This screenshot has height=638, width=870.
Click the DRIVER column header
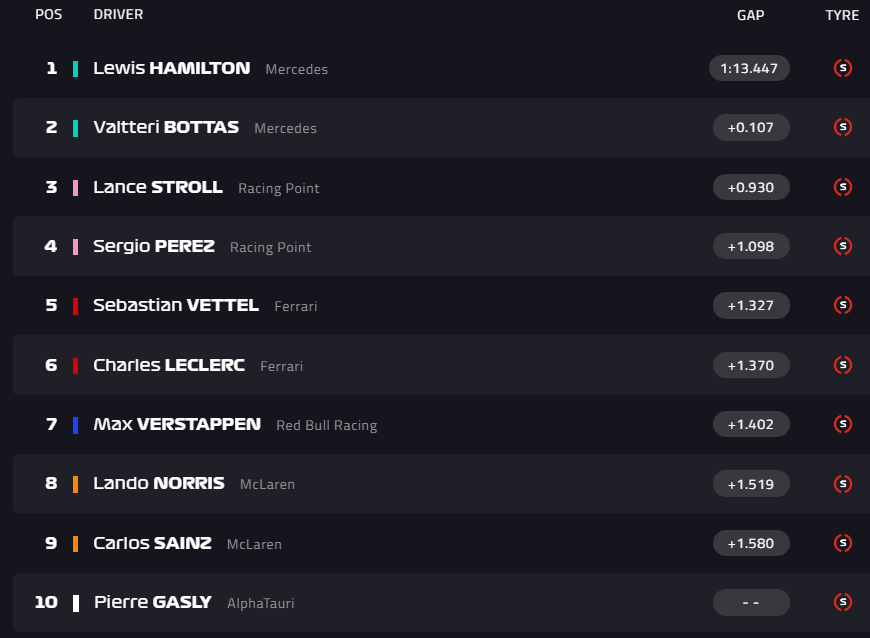click(x=118, y=15)
